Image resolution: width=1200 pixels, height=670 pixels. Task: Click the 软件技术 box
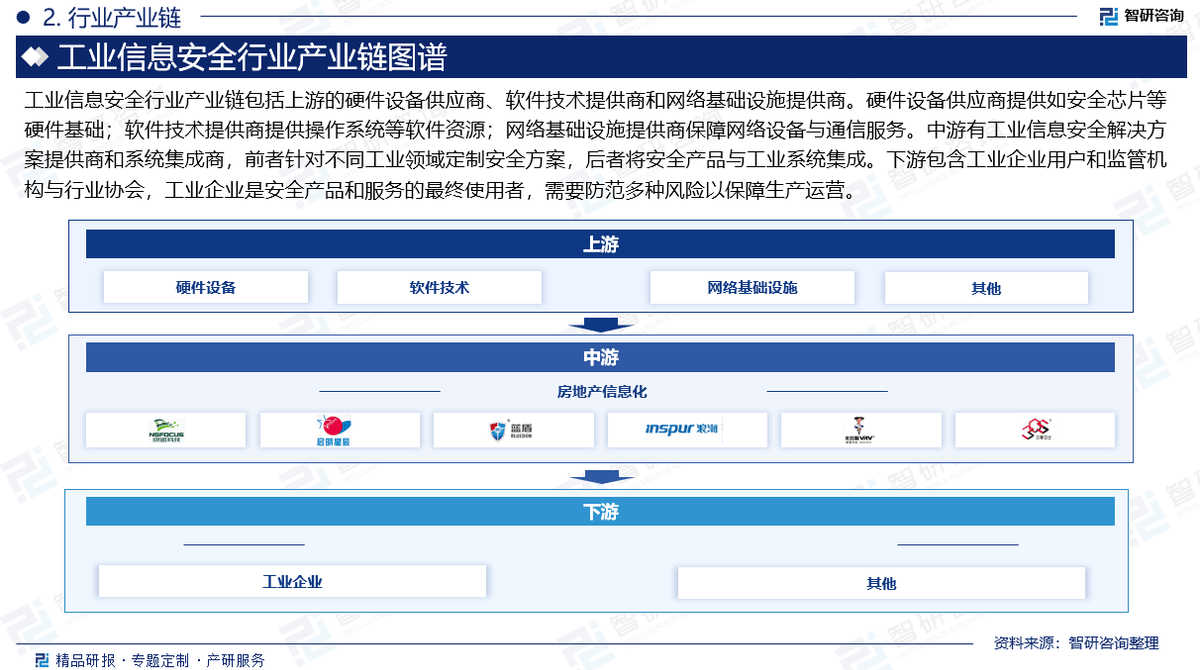coord(439,288)
